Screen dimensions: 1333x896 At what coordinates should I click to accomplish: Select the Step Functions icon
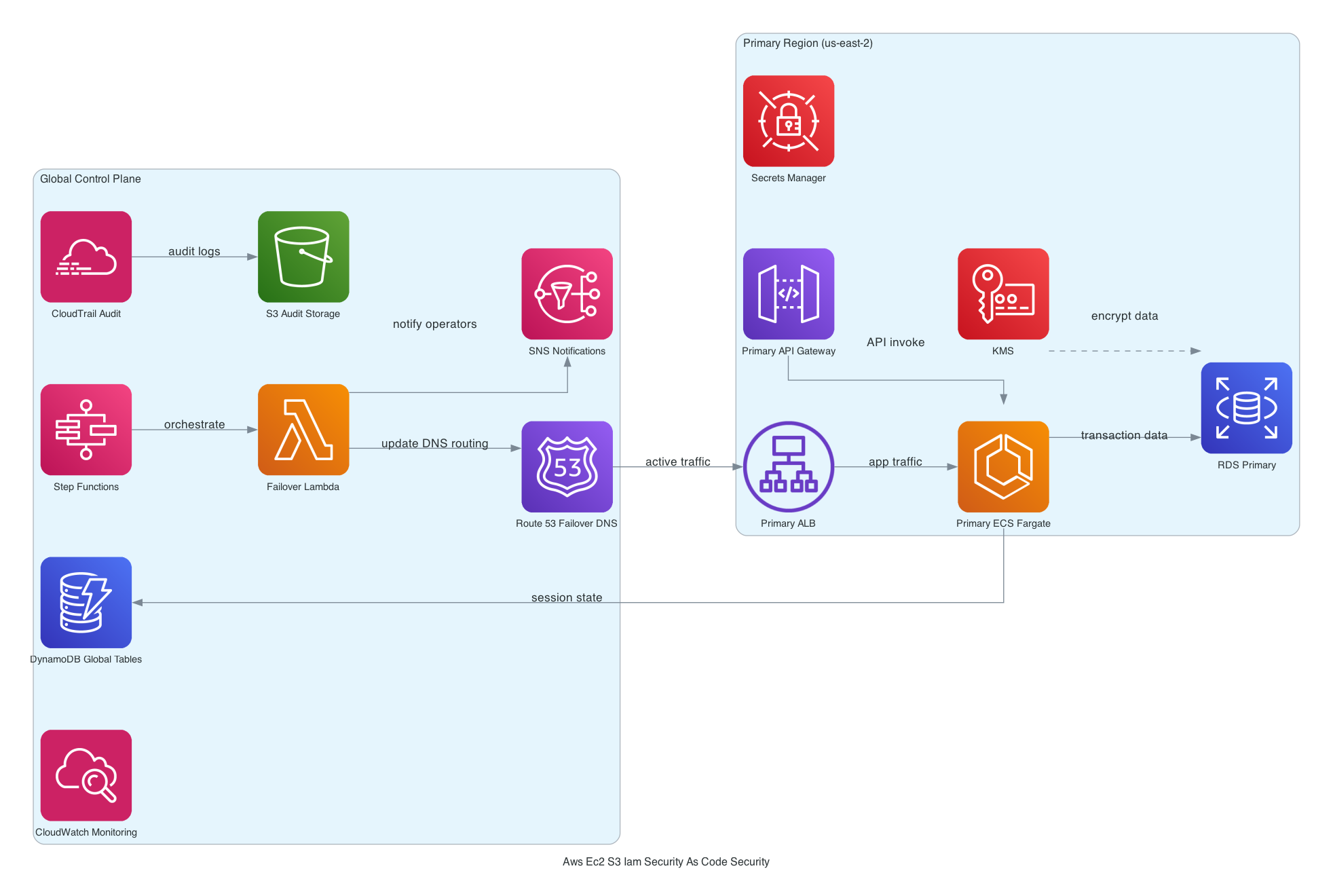(86, 430)
